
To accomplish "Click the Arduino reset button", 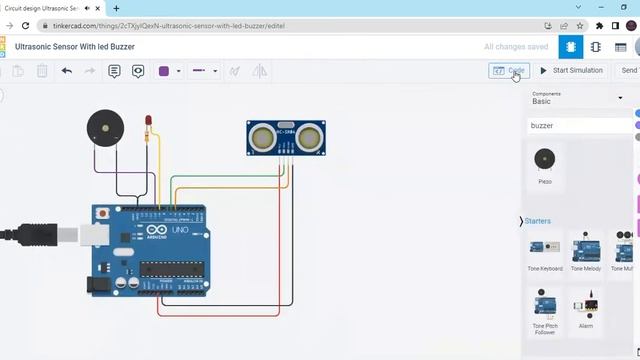I will [x=102, y=213].
